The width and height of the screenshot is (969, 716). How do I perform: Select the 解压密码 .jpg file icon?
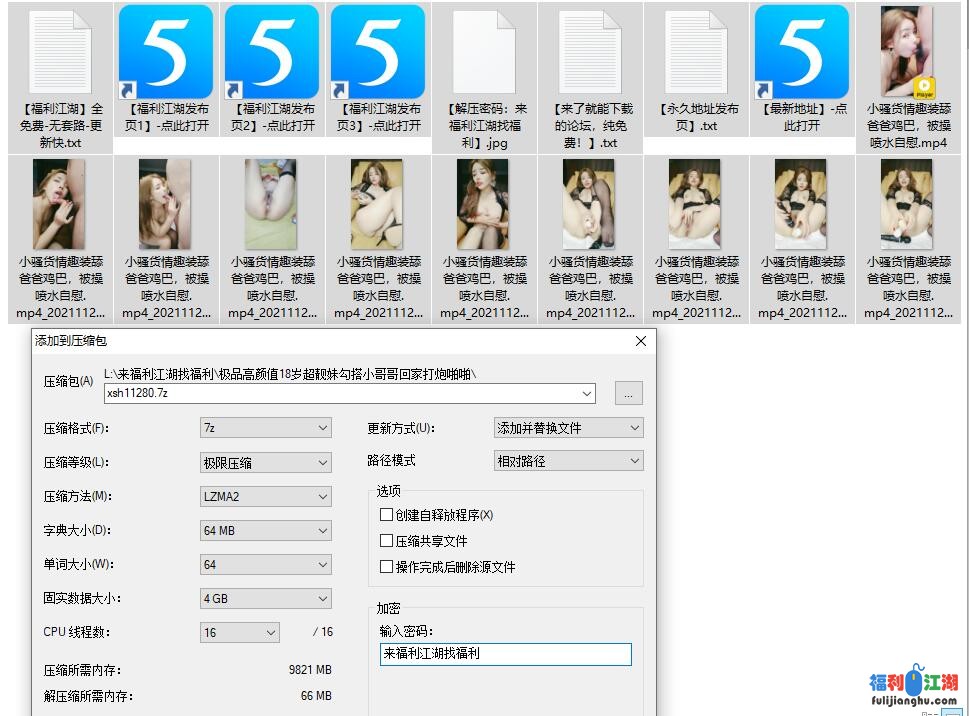pyautogui.click(x=484, y=52)
